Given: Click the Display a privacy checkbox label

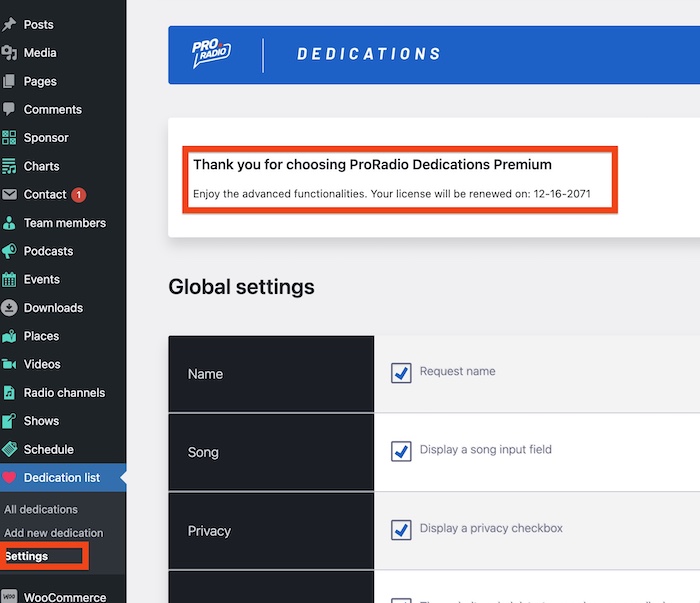Looking at the screenshot, I should [491, 528].
